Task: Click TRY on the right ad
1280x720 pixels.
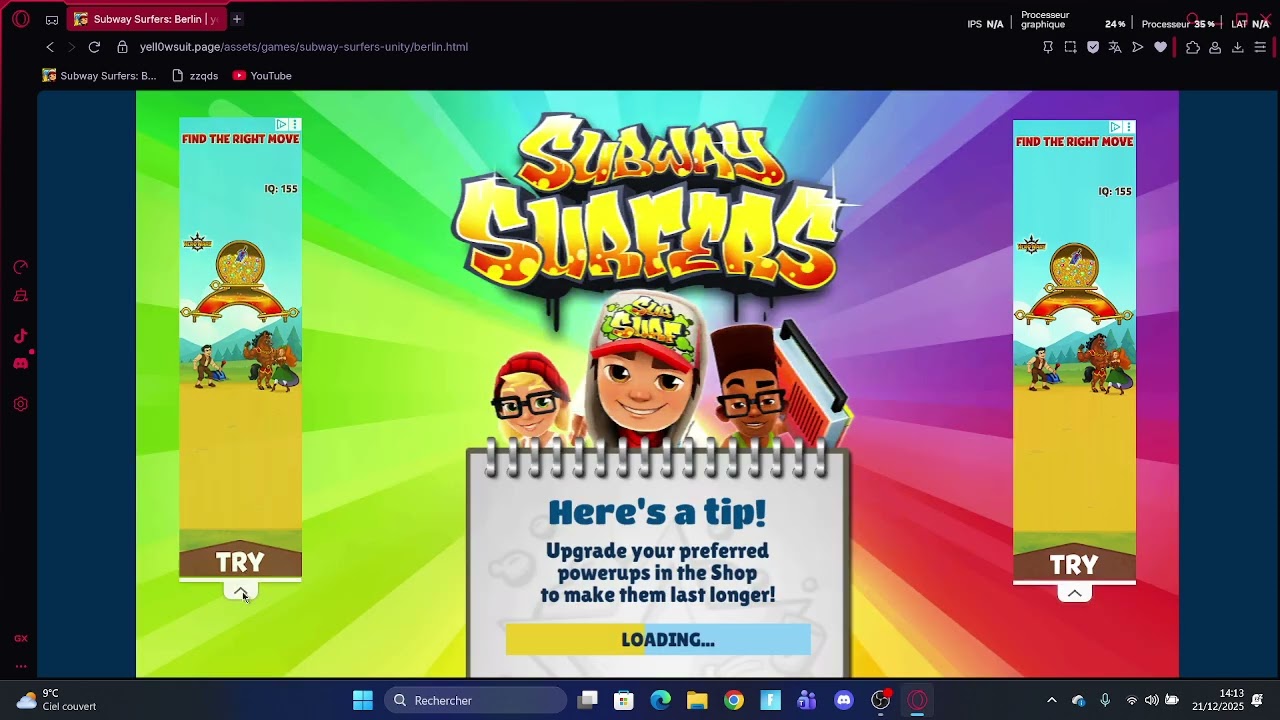Action: (1074, 566)
